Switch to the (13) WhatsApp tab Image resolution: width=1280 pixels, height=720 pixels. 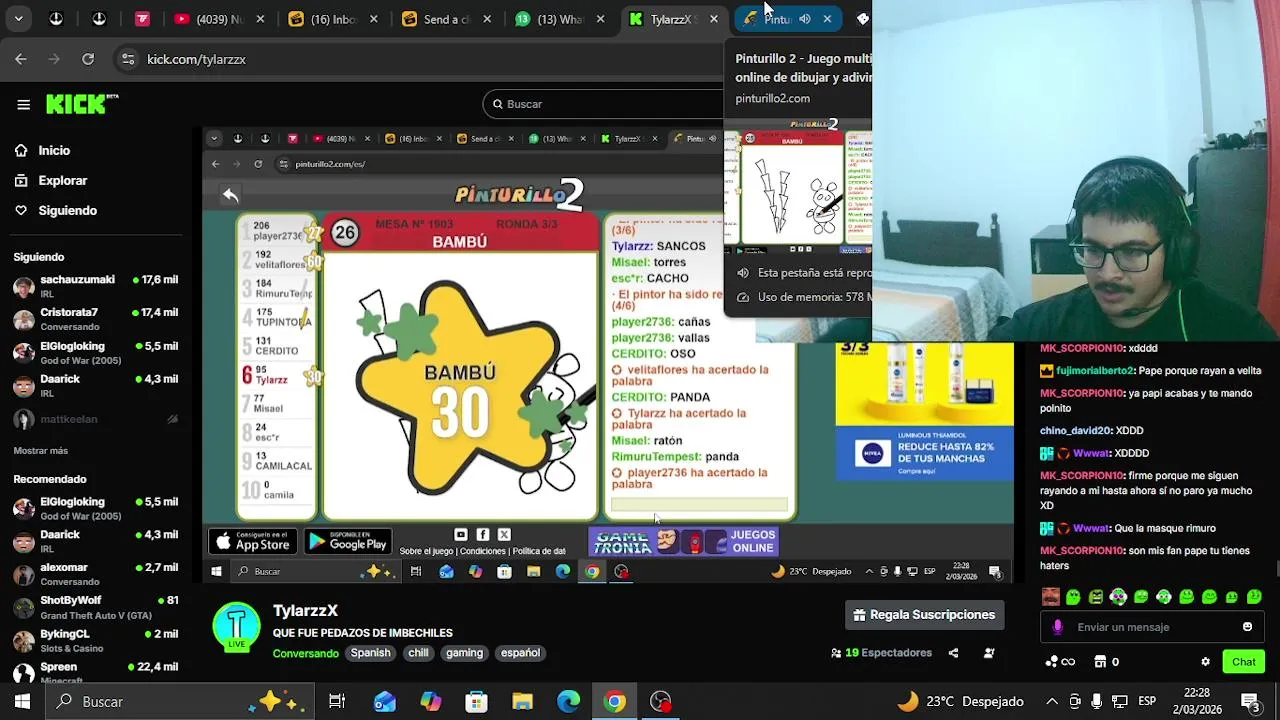560,19
